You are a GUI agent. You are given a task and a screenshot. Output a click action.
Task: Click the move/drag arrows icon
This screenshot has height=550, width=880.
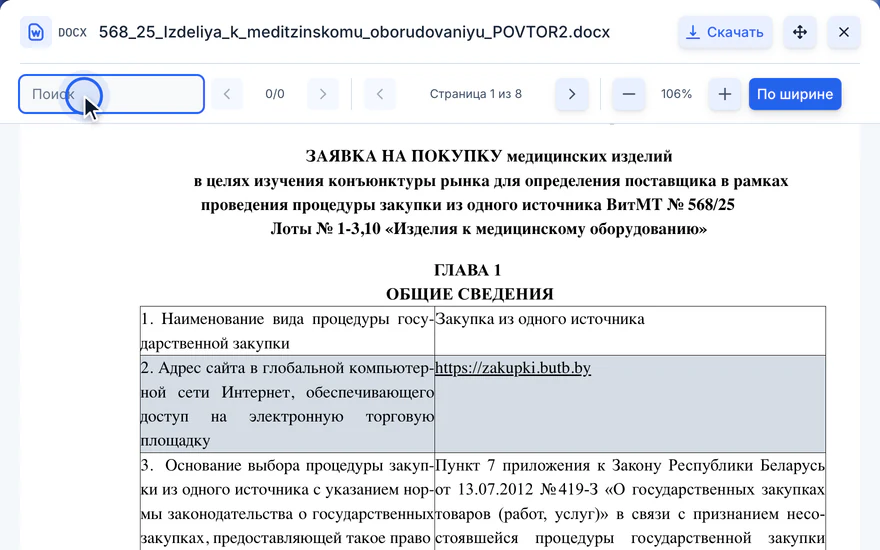pyautogui.click(x=800, y=32)
